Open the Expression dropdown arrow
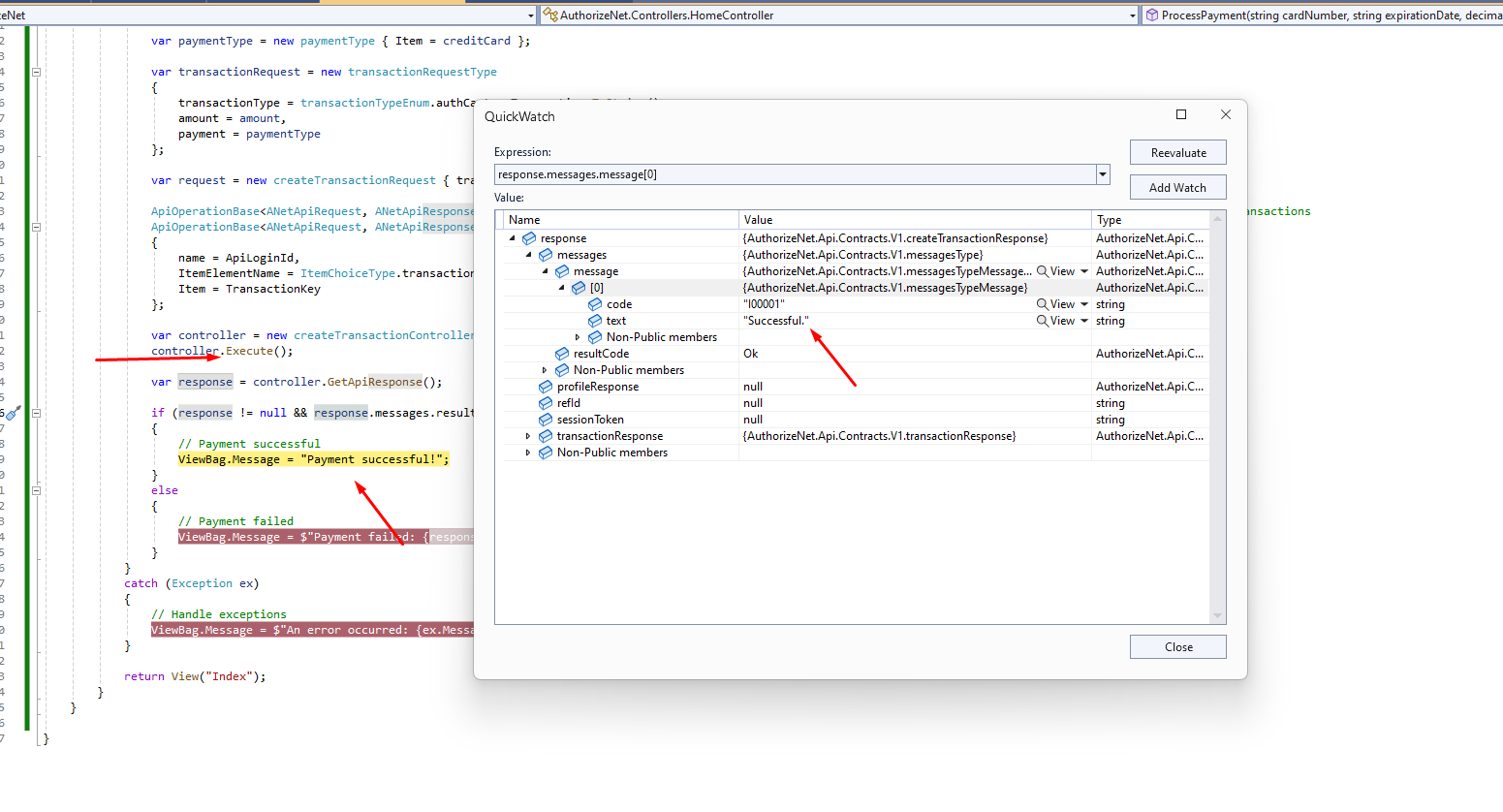Viewport: 1503px width, 812px height. click(1102, 174)
